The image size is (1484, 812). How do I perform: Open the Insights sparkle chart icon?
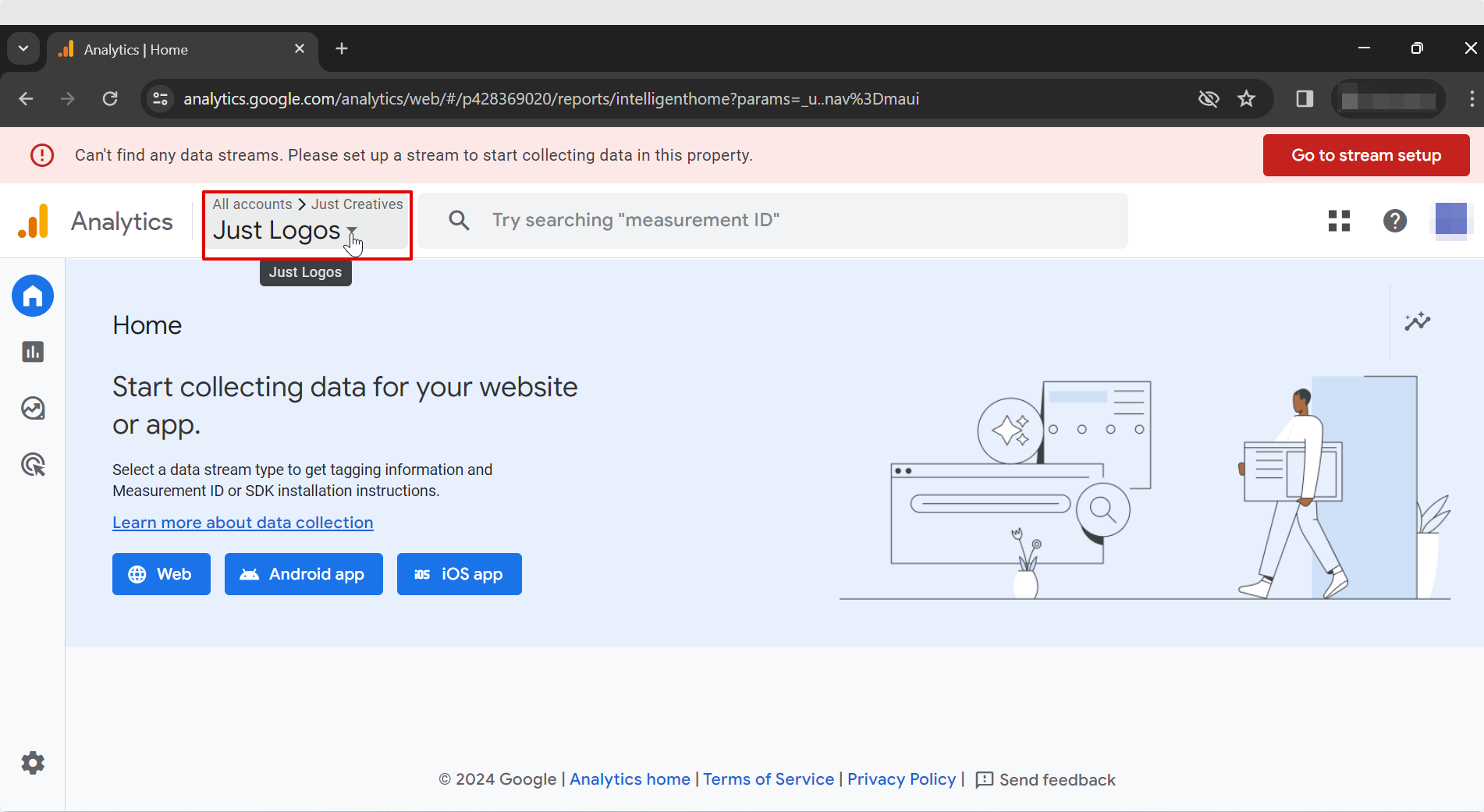tap(1418, 321)
